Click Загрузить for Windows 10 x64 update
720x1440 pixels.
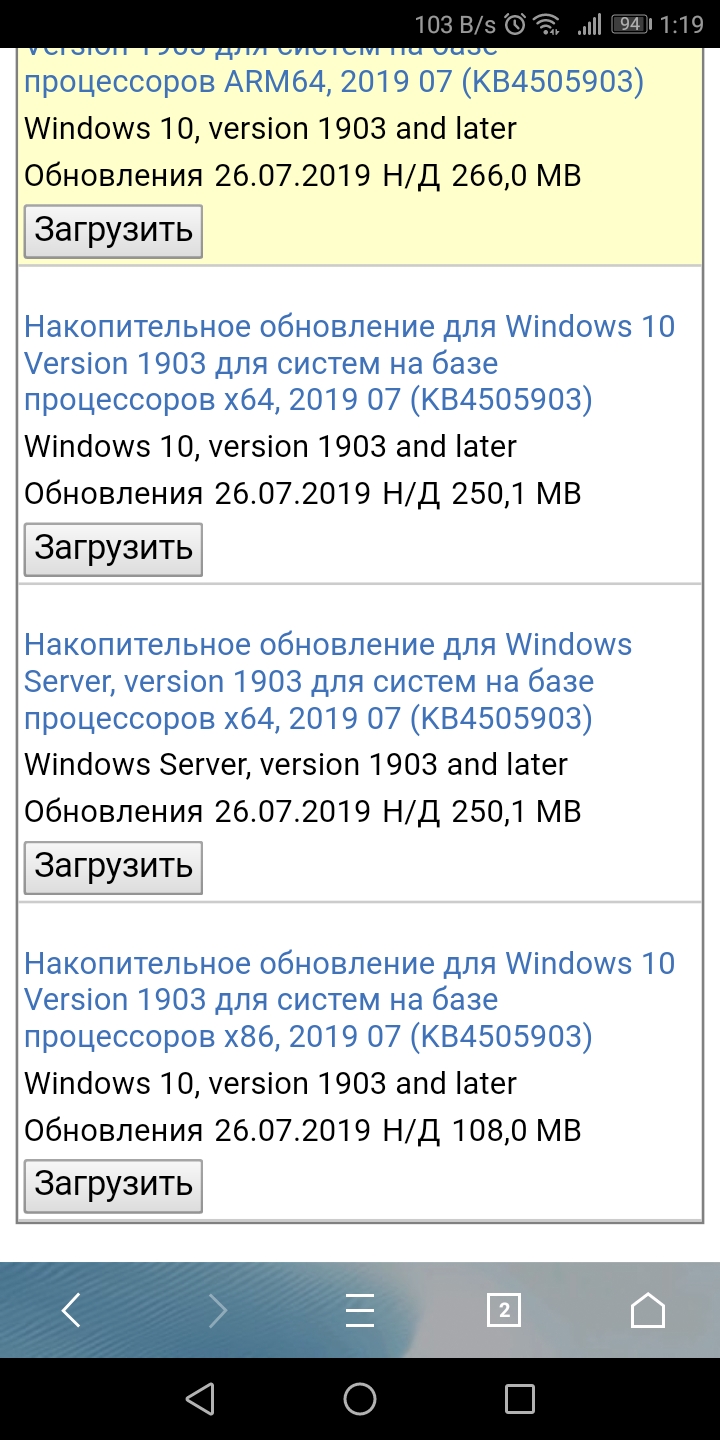113,549
